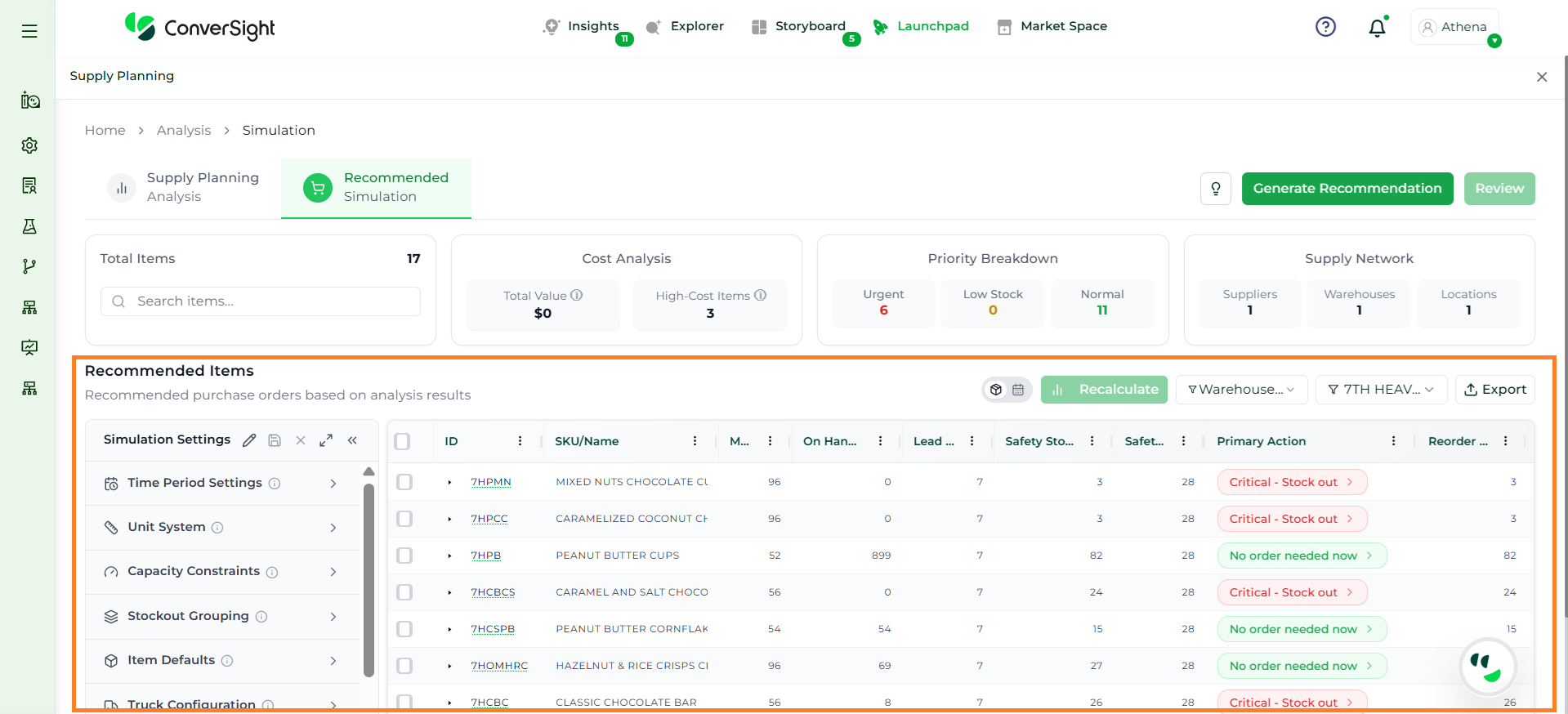Click the edit pencil icon in Simulation Settings
The width and height of the screenshot is (1568, 714).
point(249,440)
